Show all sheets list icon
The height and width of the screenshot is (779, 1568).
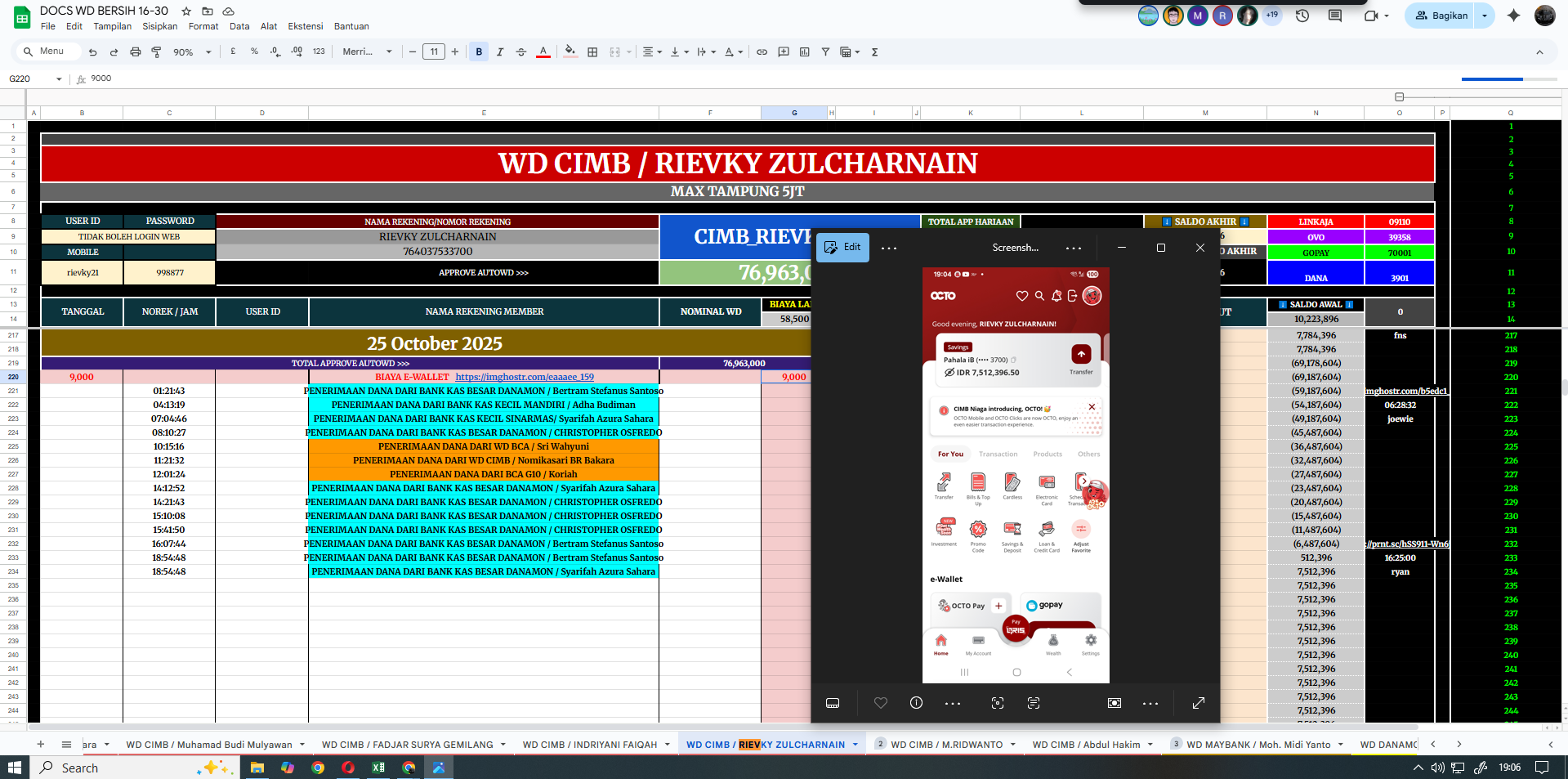[x=66, y=745]
